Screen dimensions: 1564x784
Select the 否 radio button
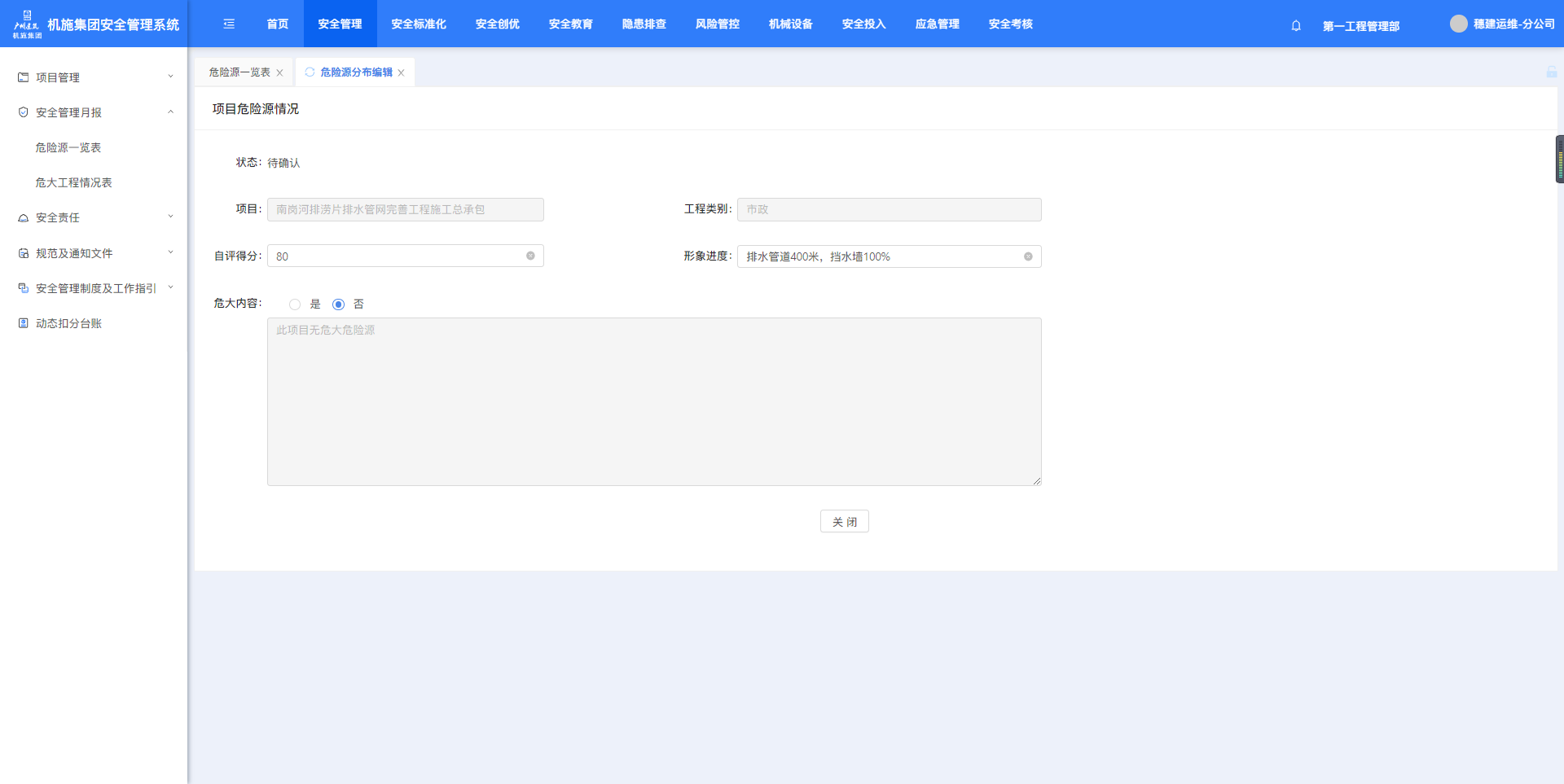click(338, 304)
